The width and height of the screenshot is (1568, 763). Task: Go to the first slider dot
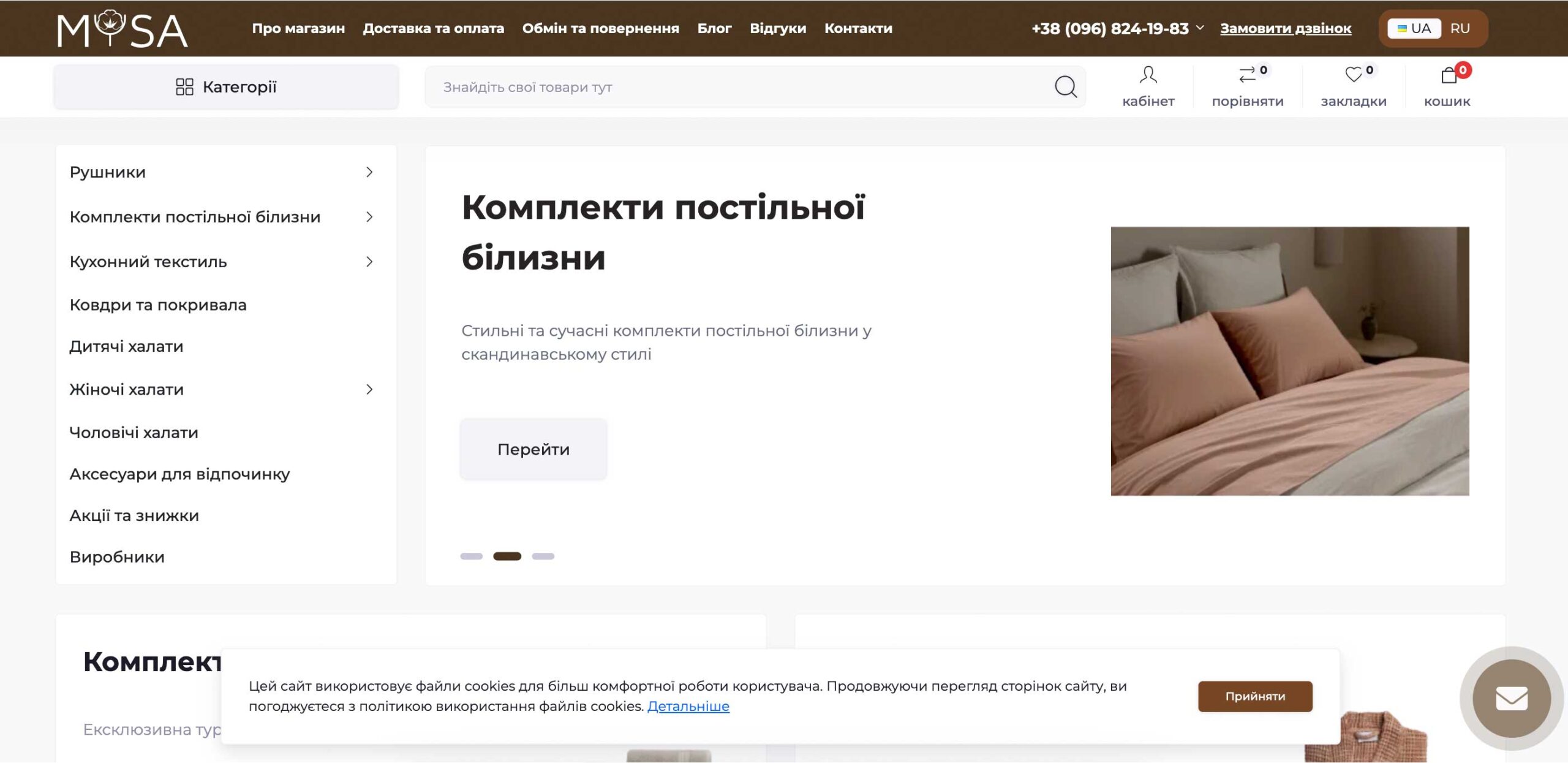471,556
